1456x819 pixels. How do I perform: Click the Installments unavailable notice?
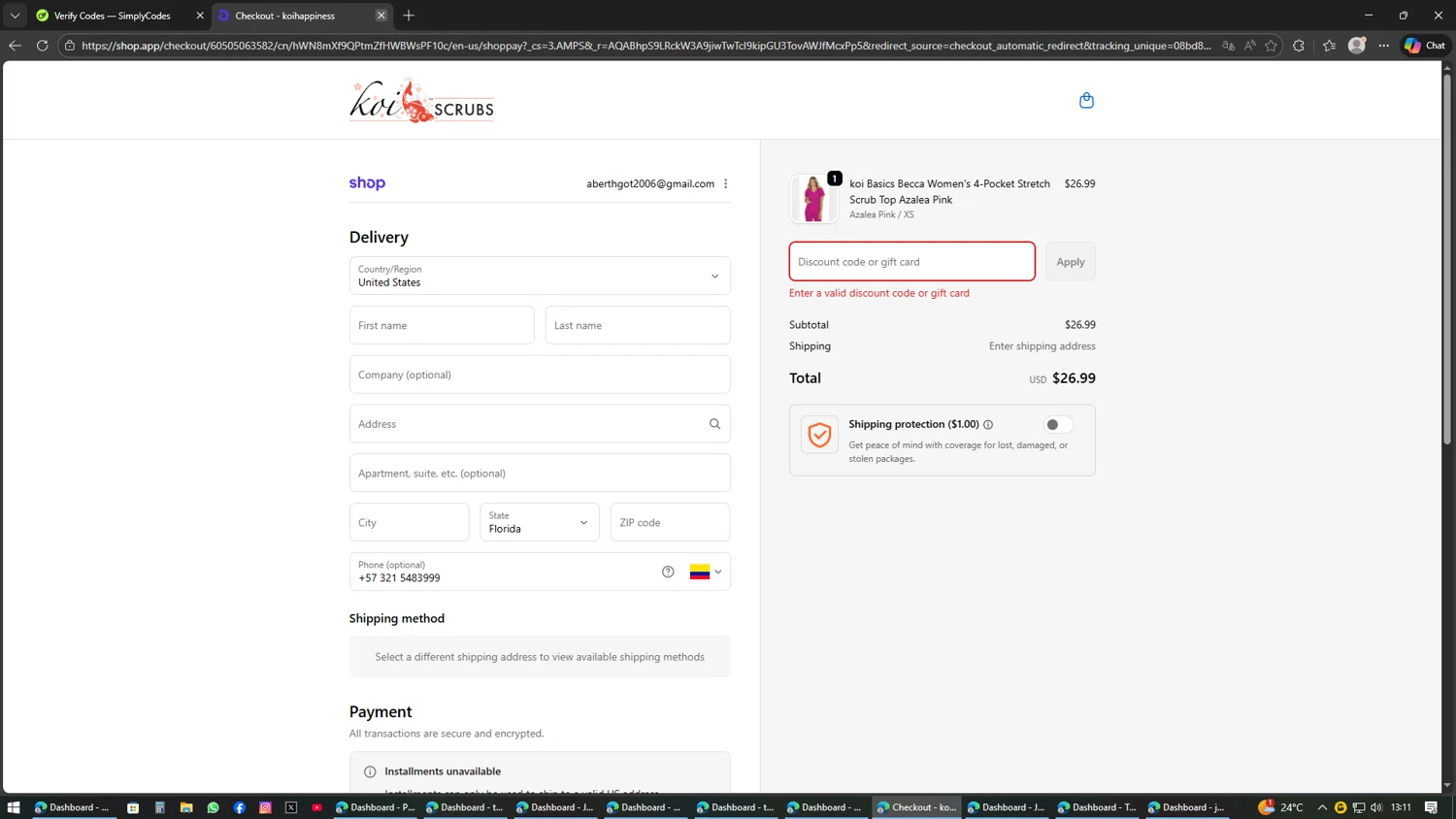(540, 772)
